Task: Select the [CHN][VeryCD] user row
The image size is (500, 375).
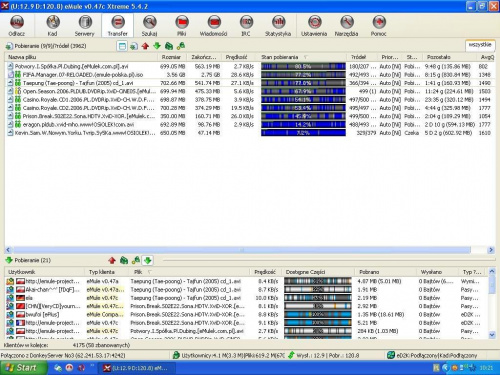Action: [247, 306]
